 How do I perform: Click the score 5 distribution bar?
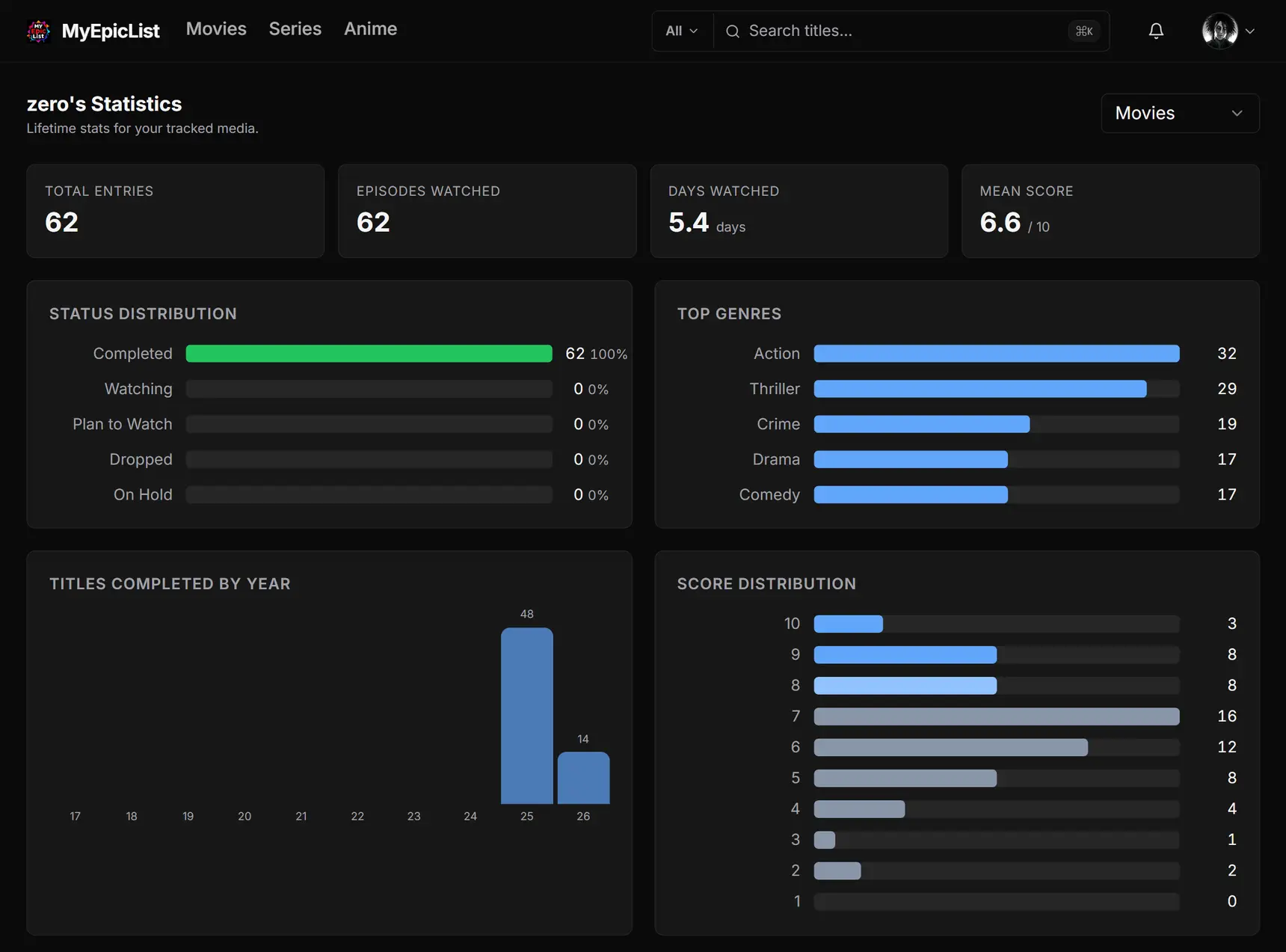click(905, 778)
